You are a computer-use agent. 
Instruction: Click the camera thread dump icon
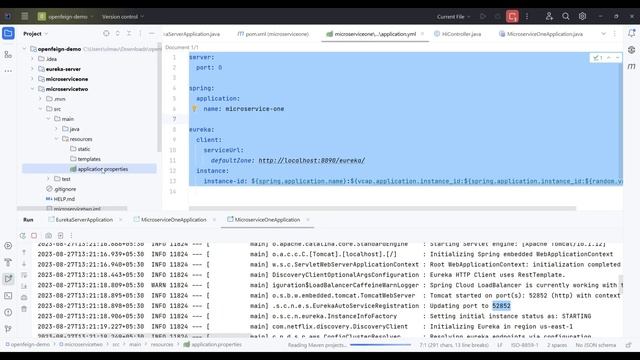(x=49, y=236)
